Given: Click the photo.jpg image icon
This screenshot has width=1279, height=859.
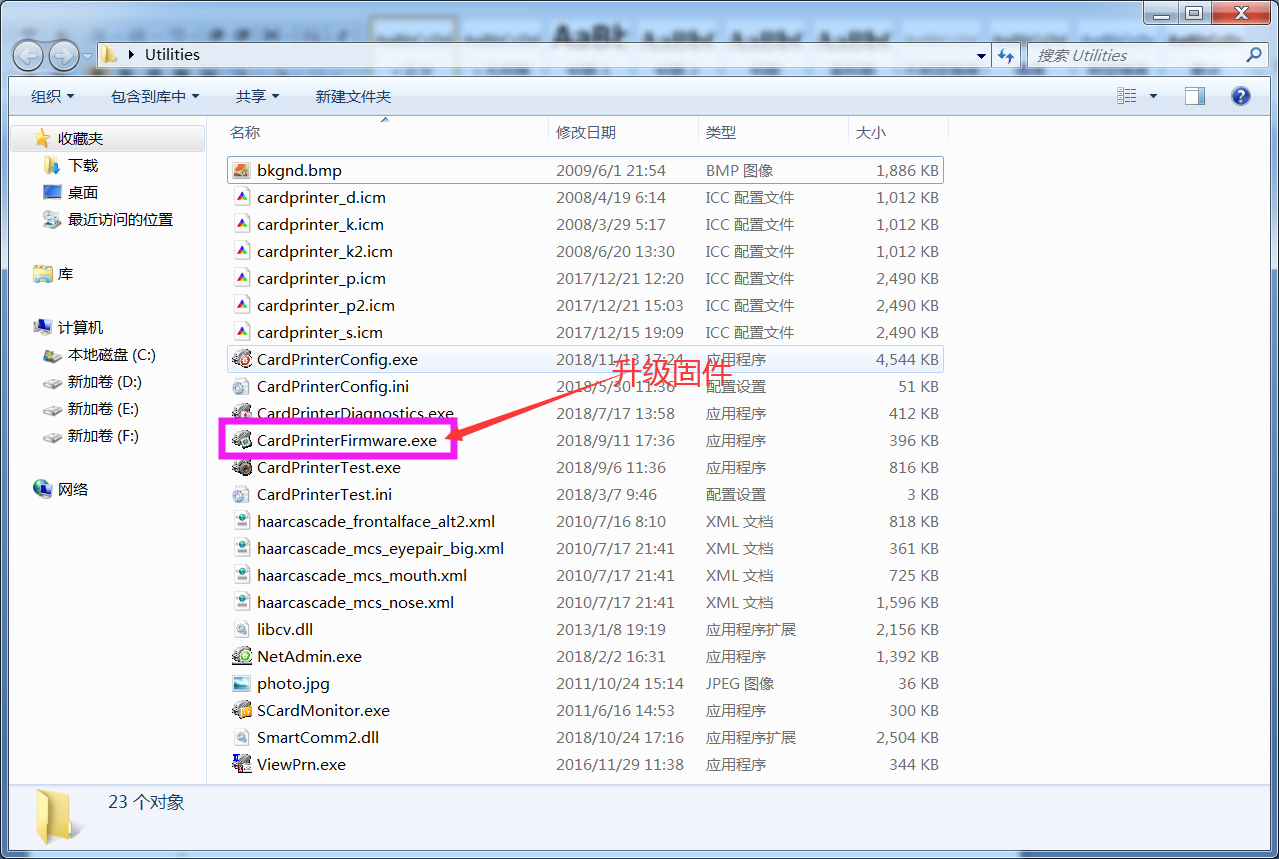Looking at the screenshot, I should coord(241,683).
